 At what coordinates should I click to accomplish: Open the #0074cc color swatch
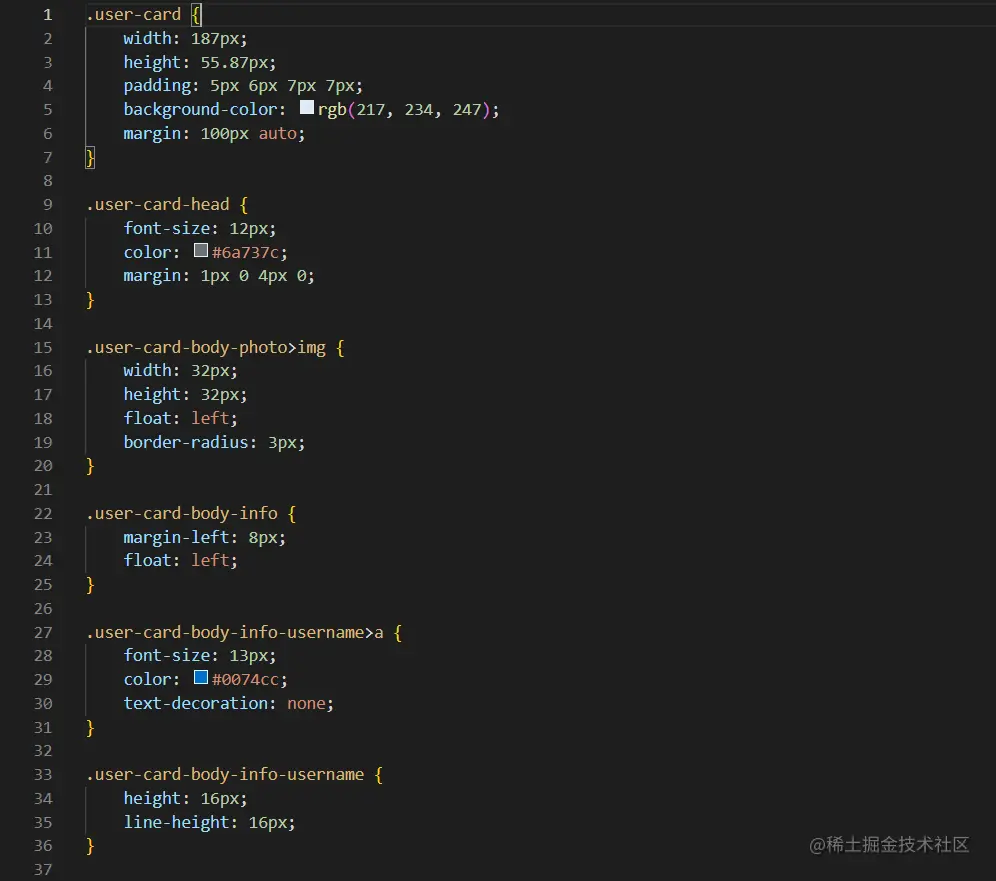pos(201,677)
